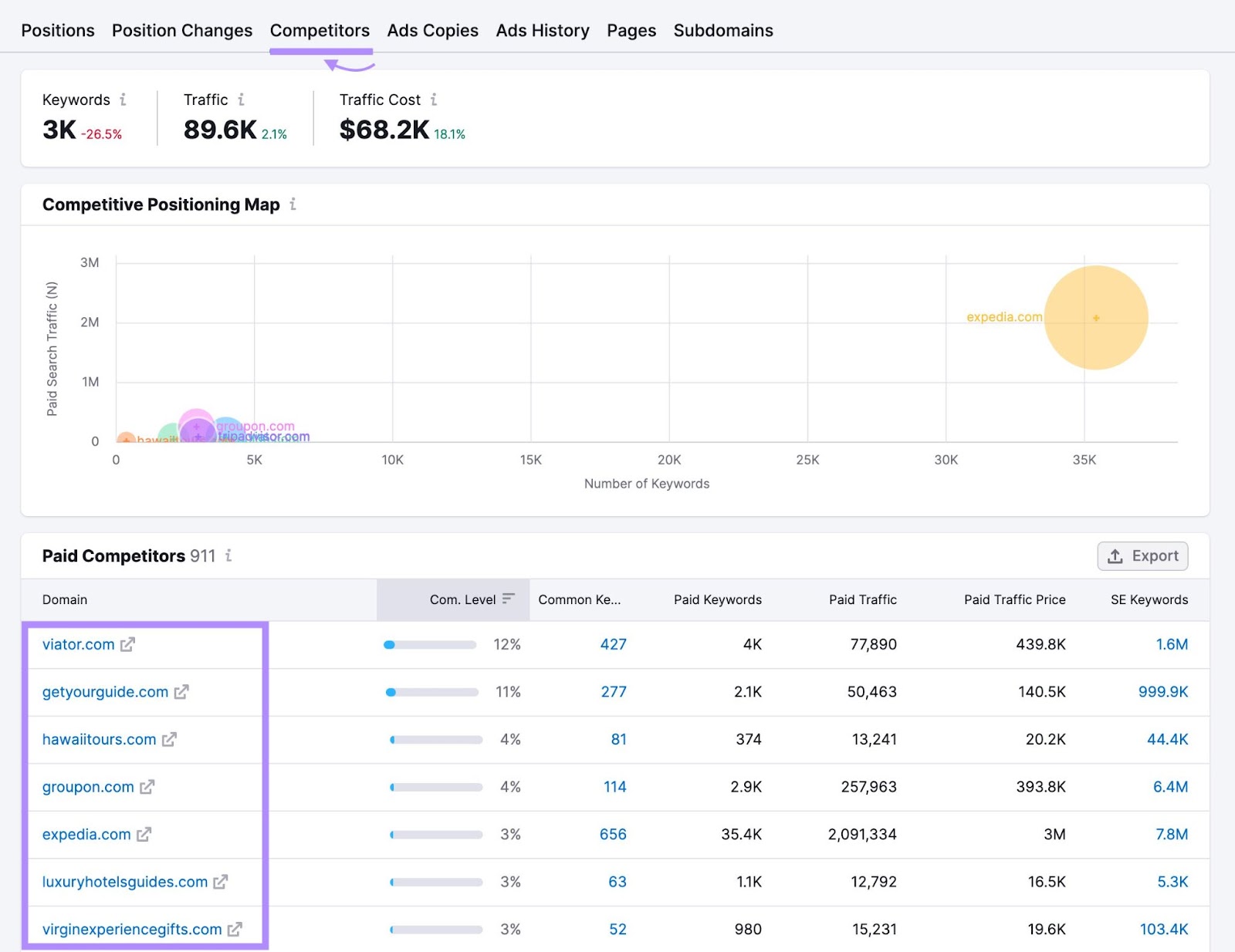Show info tooltip for Traffic Cost metric

pyautogui.click(x=434, y=100)
